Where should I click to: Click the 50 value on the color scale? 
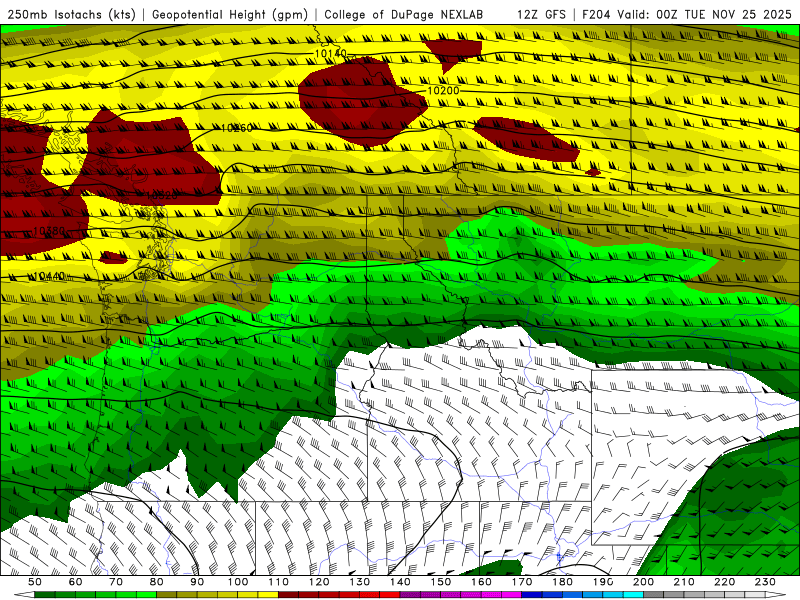coord(35,582)
